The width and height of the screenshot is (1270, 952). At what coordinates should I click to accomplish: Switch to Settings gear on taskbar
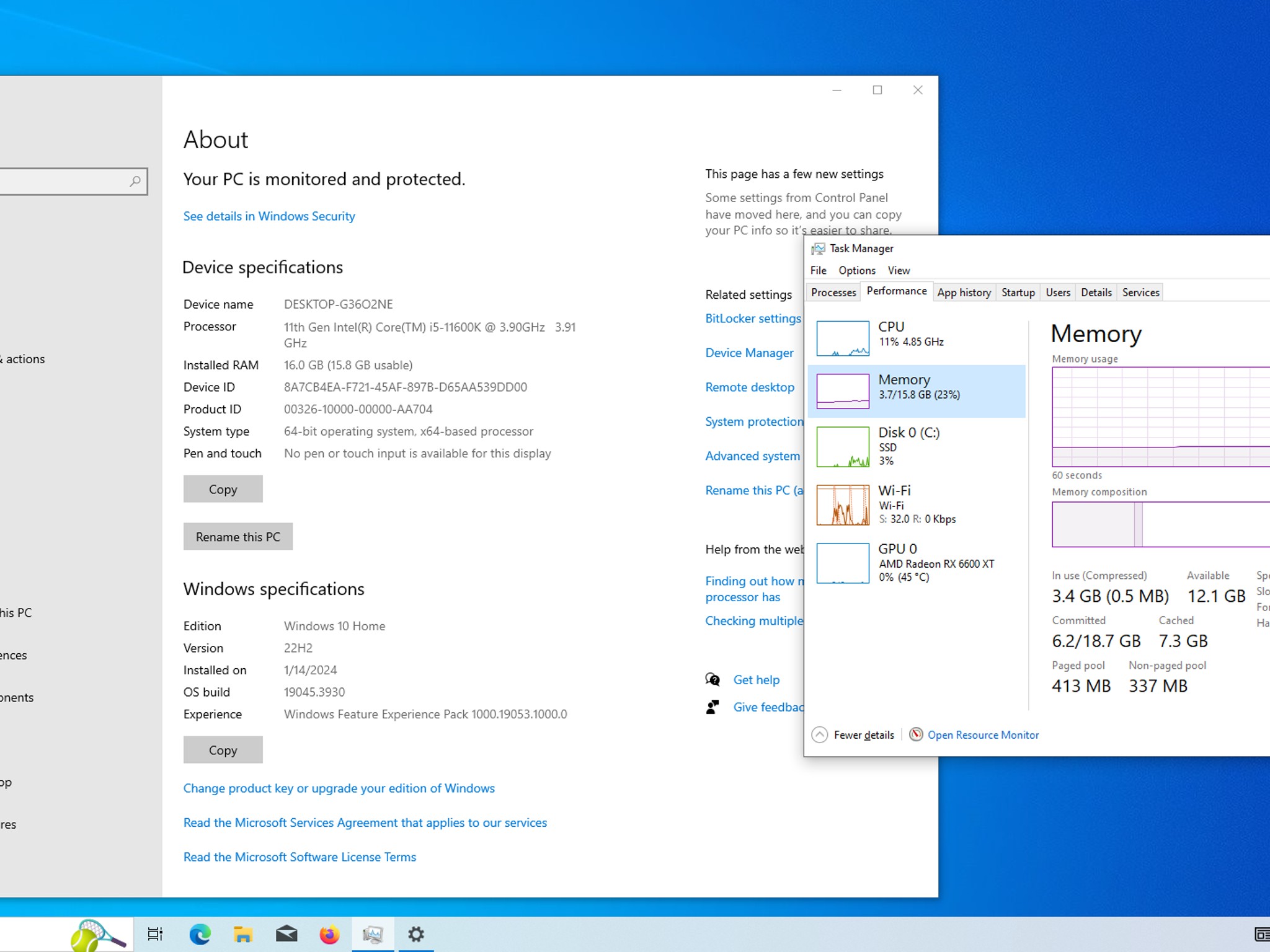pyautogui.click(x=416, y=934)
